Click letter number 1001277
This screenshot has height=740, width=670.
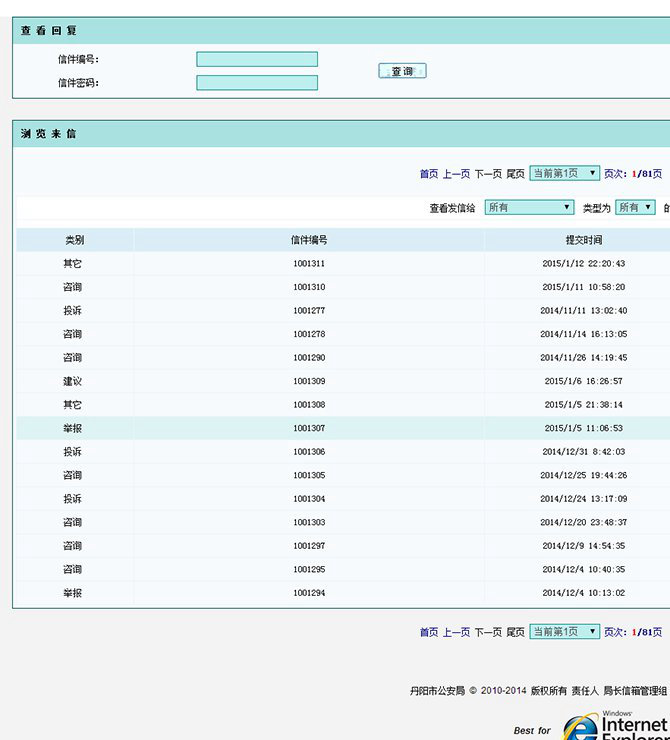point(309,311)
